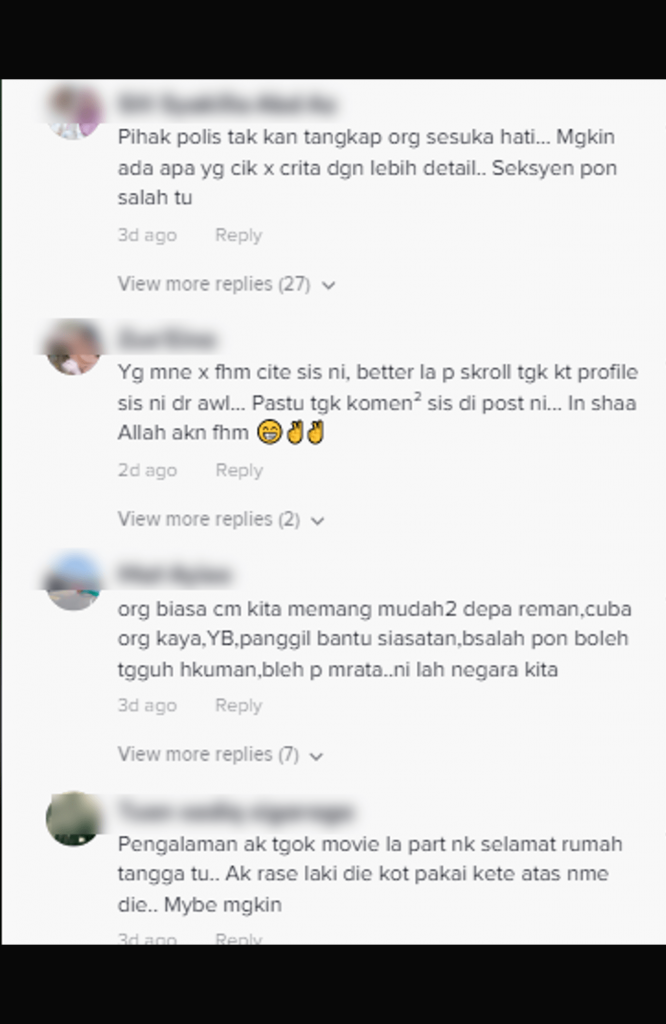Open blurred username above 'Pengalaman ak tgok' comment
This screenshot has width=666, height=1024.
(x=236, y=810)
